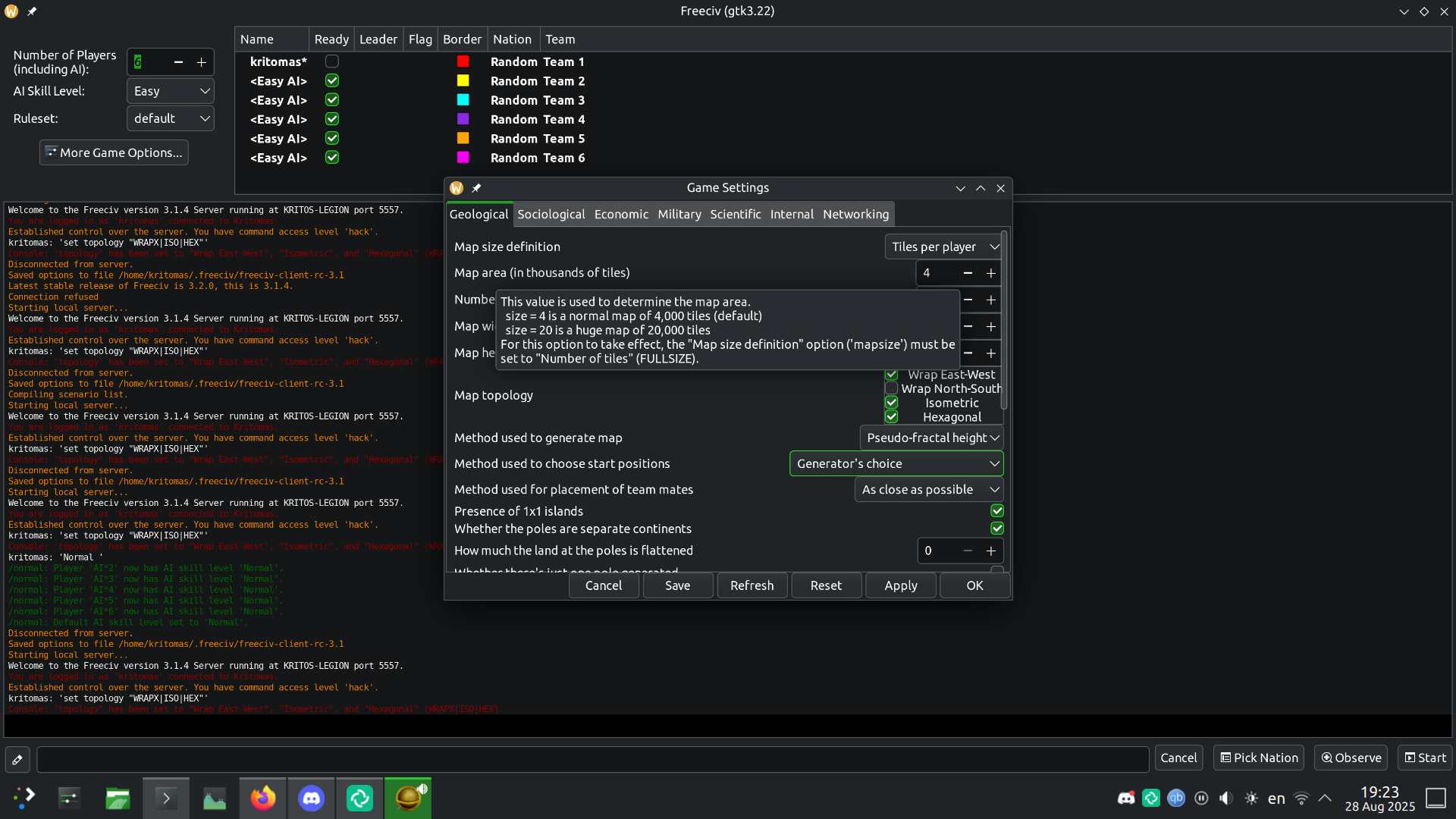Viewport: 1456px width, 819px height.
Task: Click the volume icon in system tray
Action: [1225, 799]
